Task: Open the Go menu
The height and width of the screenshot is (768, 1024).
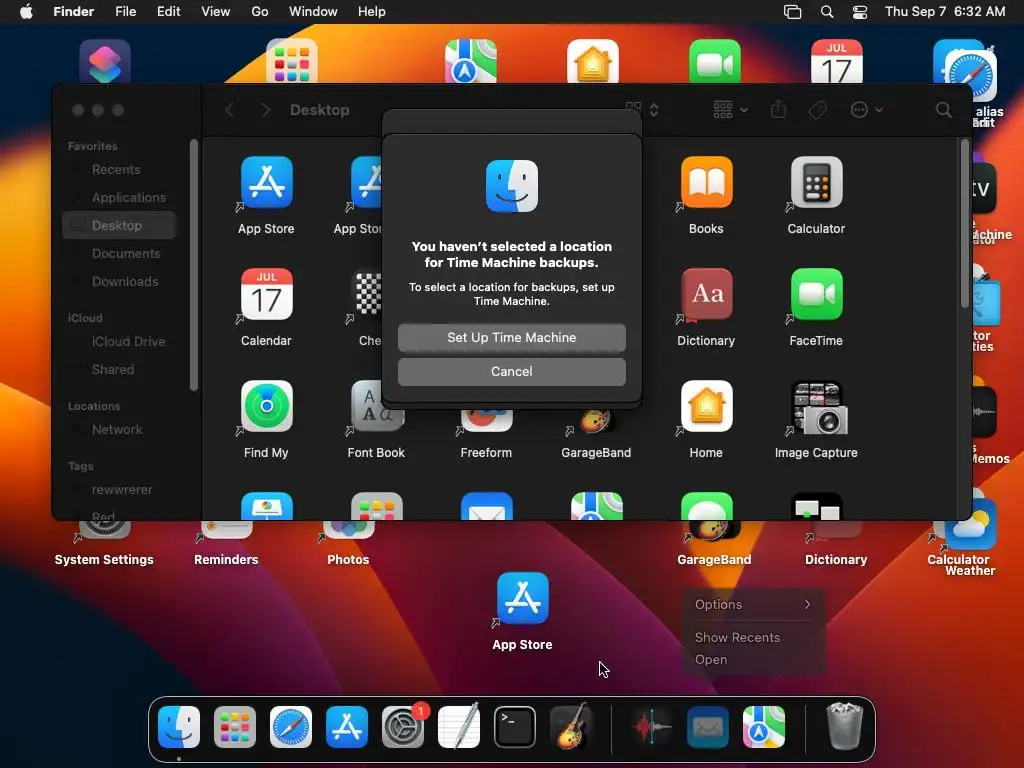Action: click(260, 12)
